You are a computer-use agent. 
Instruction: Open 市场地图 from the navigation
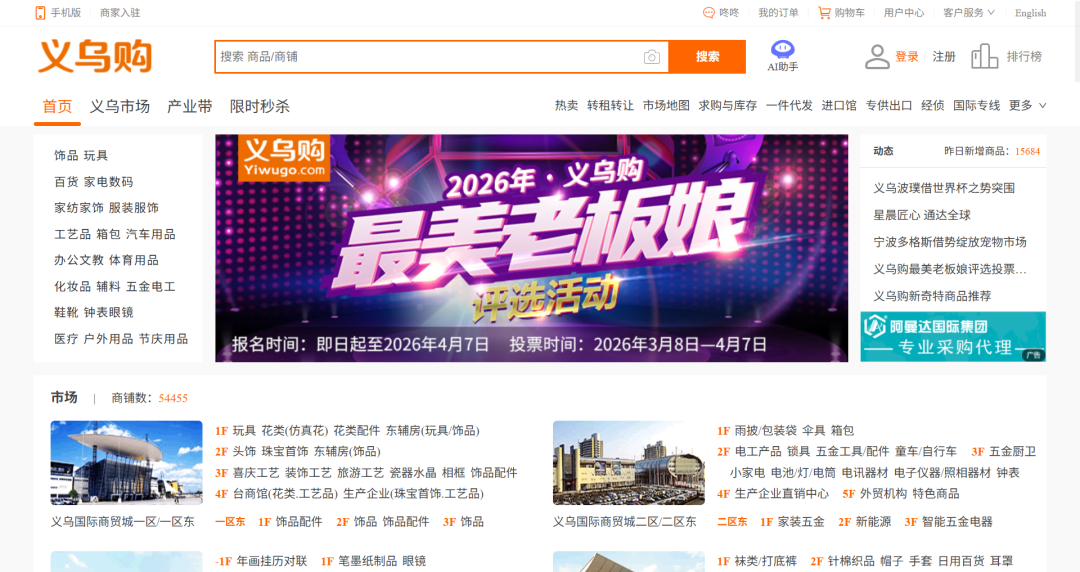coord(666,105)
